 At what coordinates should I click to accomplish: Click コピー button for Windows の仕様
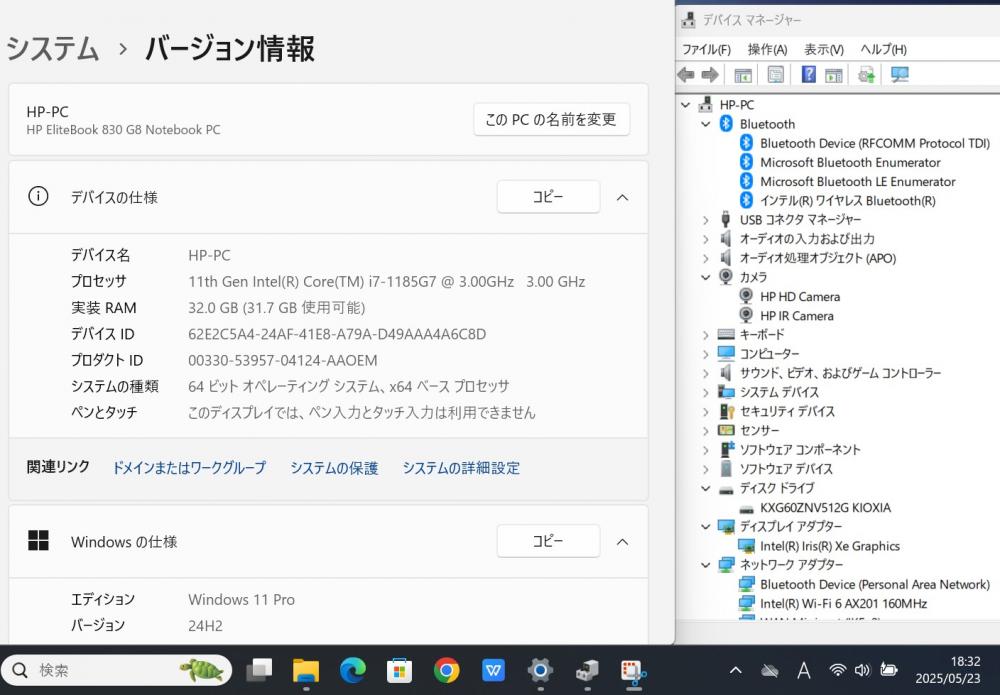[x=548, y=541]
